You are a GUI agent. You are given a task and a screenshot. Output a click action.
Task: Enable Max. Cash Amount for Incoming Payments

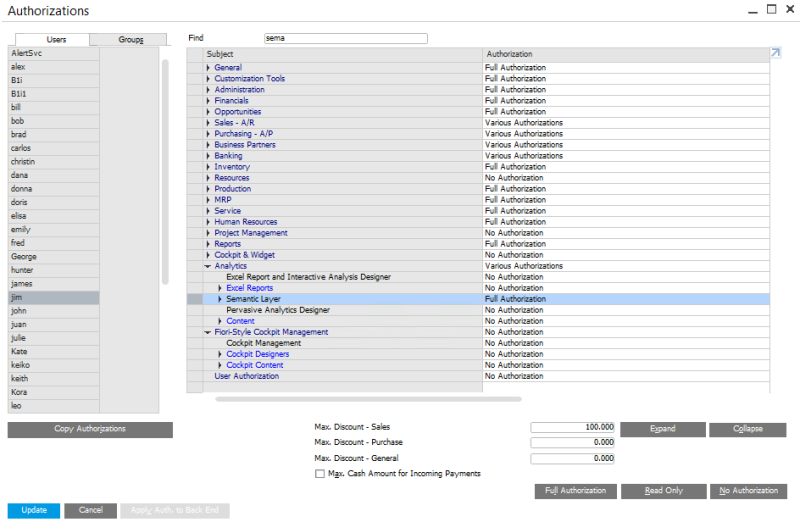[320, 474]
